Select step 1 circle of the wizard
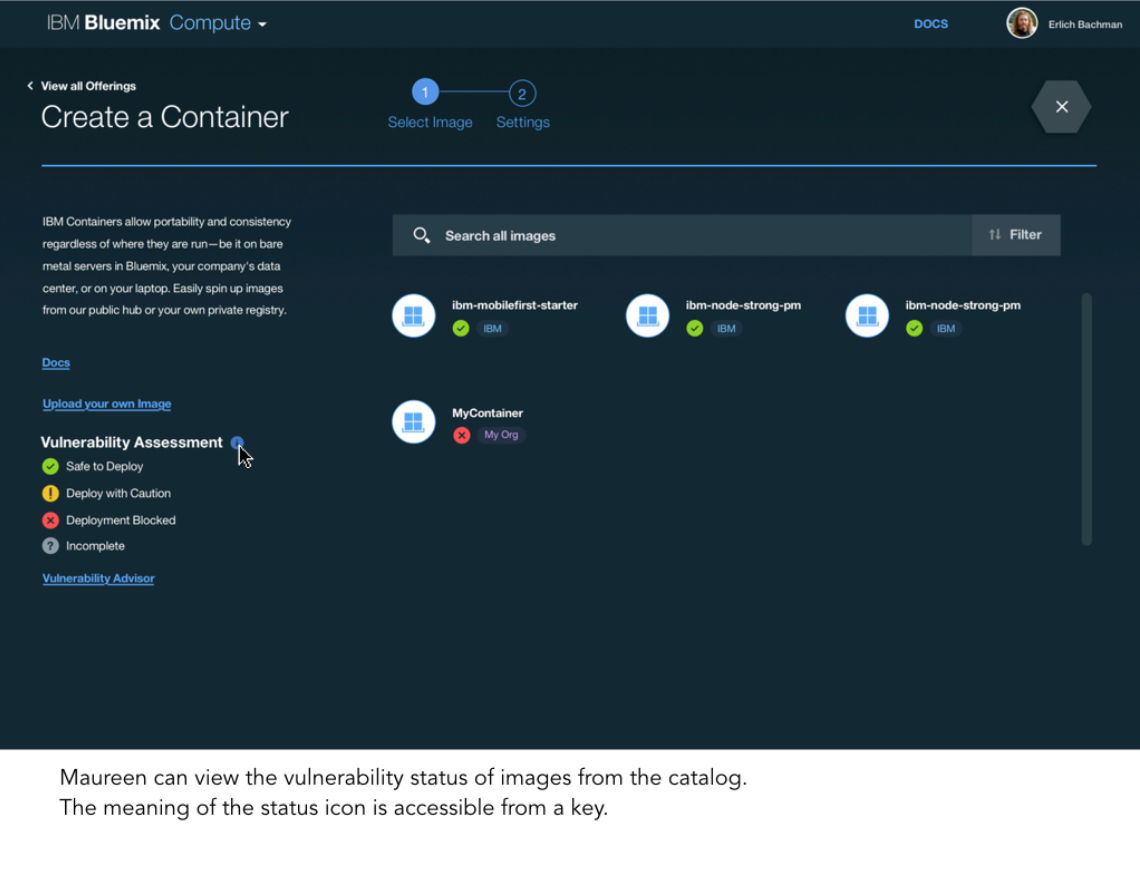This screenshot has width=1140, height=880. 425,92
